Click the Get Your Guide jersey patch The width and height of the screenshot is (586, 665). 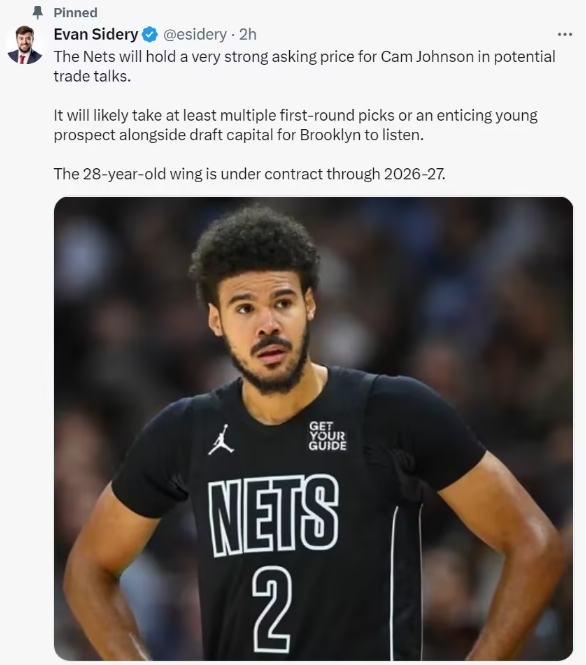coord(327,436)
